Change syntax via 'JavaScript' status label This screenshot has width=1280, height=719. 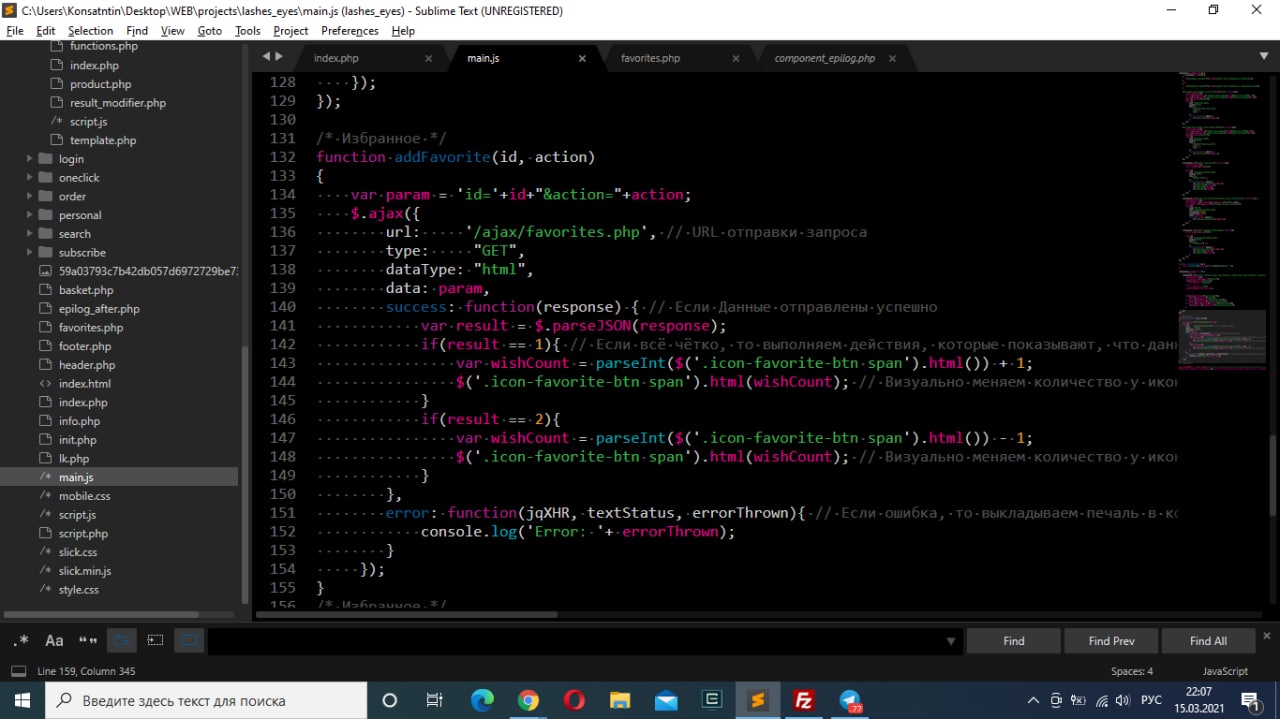(1225, 671)
